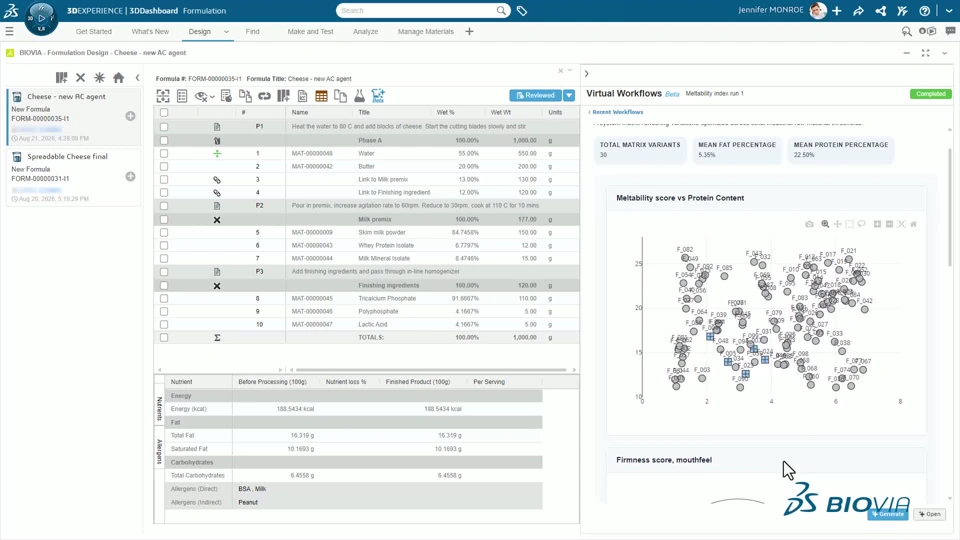The image size is (960, 540).
Task: Check the Polyphosphate row checkbox
Action: (x=163, y=312)
